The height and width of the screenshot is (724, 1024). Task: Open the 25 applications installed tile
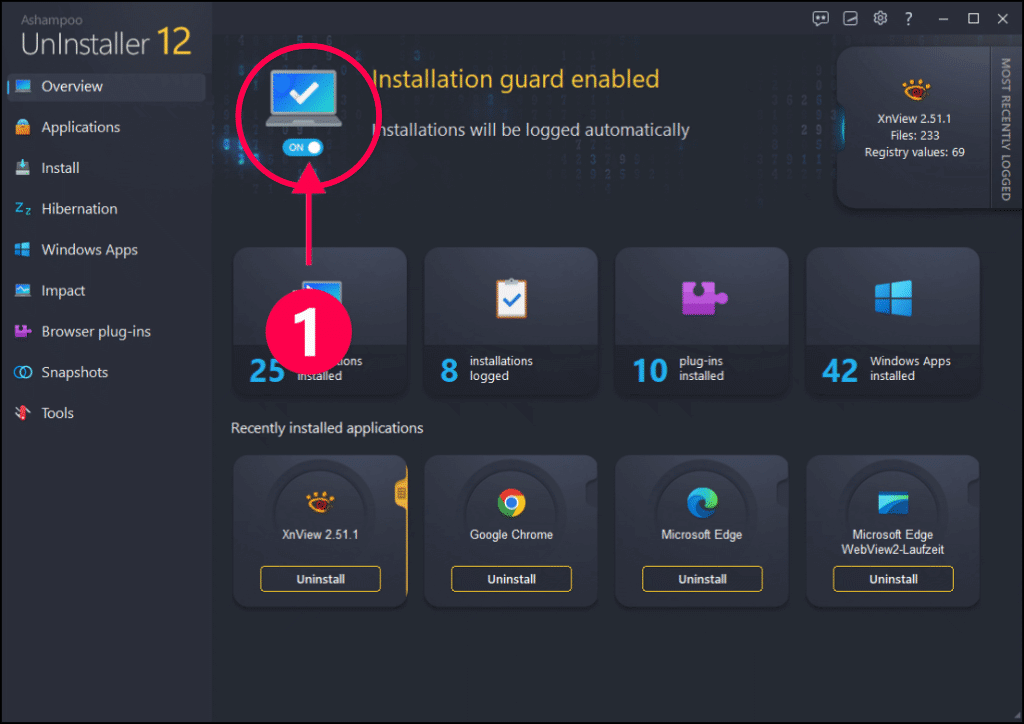pyautogui.click(x=320, y=321)
